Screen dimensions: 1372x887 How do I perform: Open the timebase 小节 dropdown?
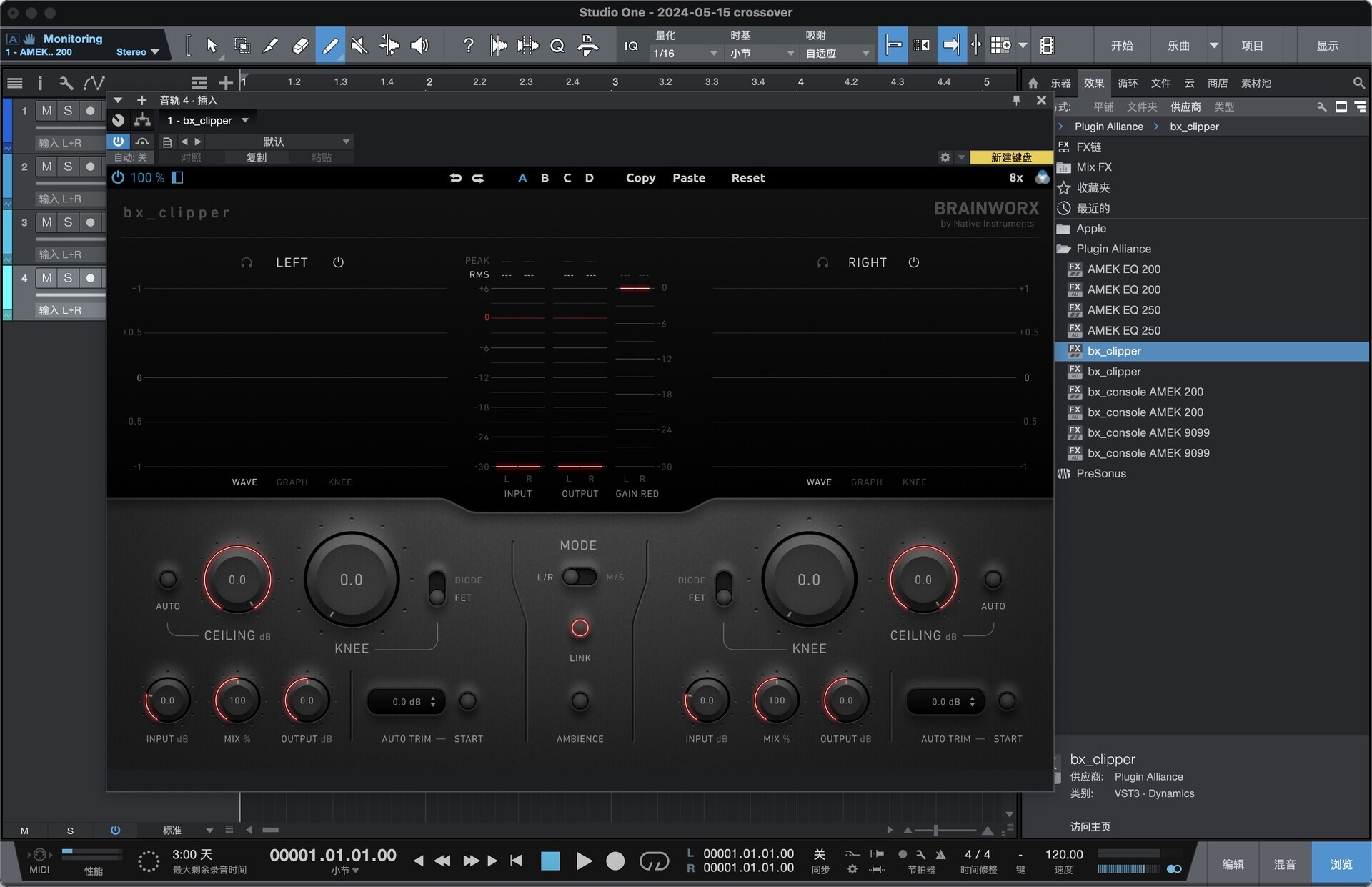pos(762,54)
